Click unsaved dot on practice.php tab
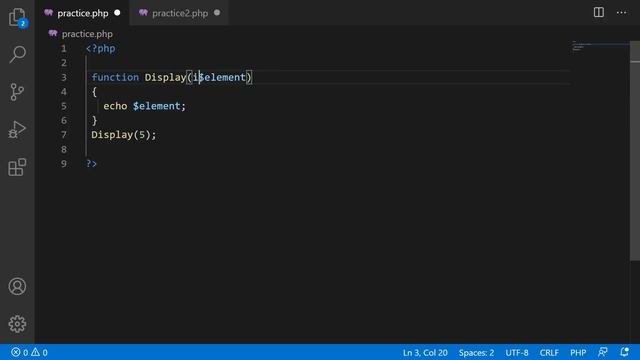Viewport: 640px width, 360px height. pos(117,13)
